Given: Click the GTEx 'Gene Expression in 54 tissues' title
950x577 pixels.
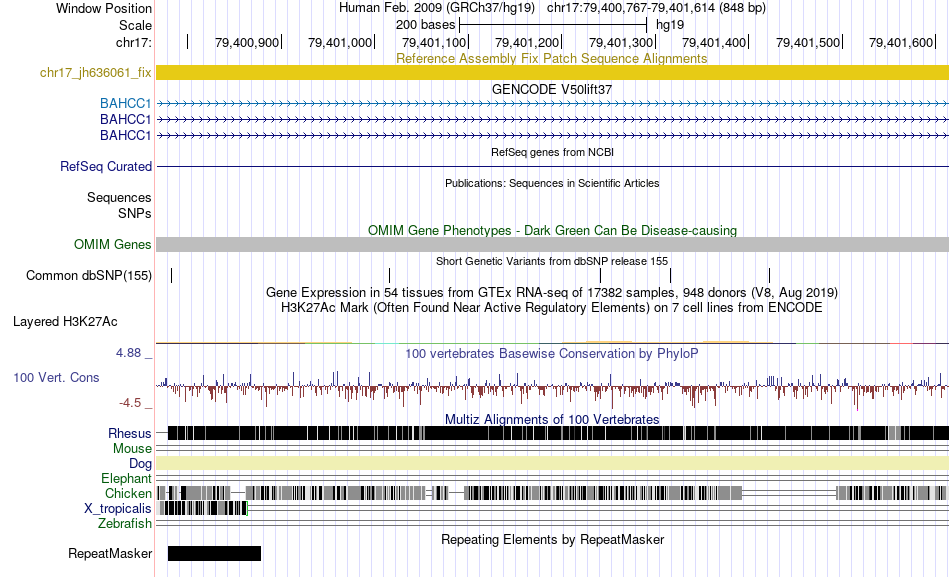Looking at the screenshot, I should pos(552,293).
